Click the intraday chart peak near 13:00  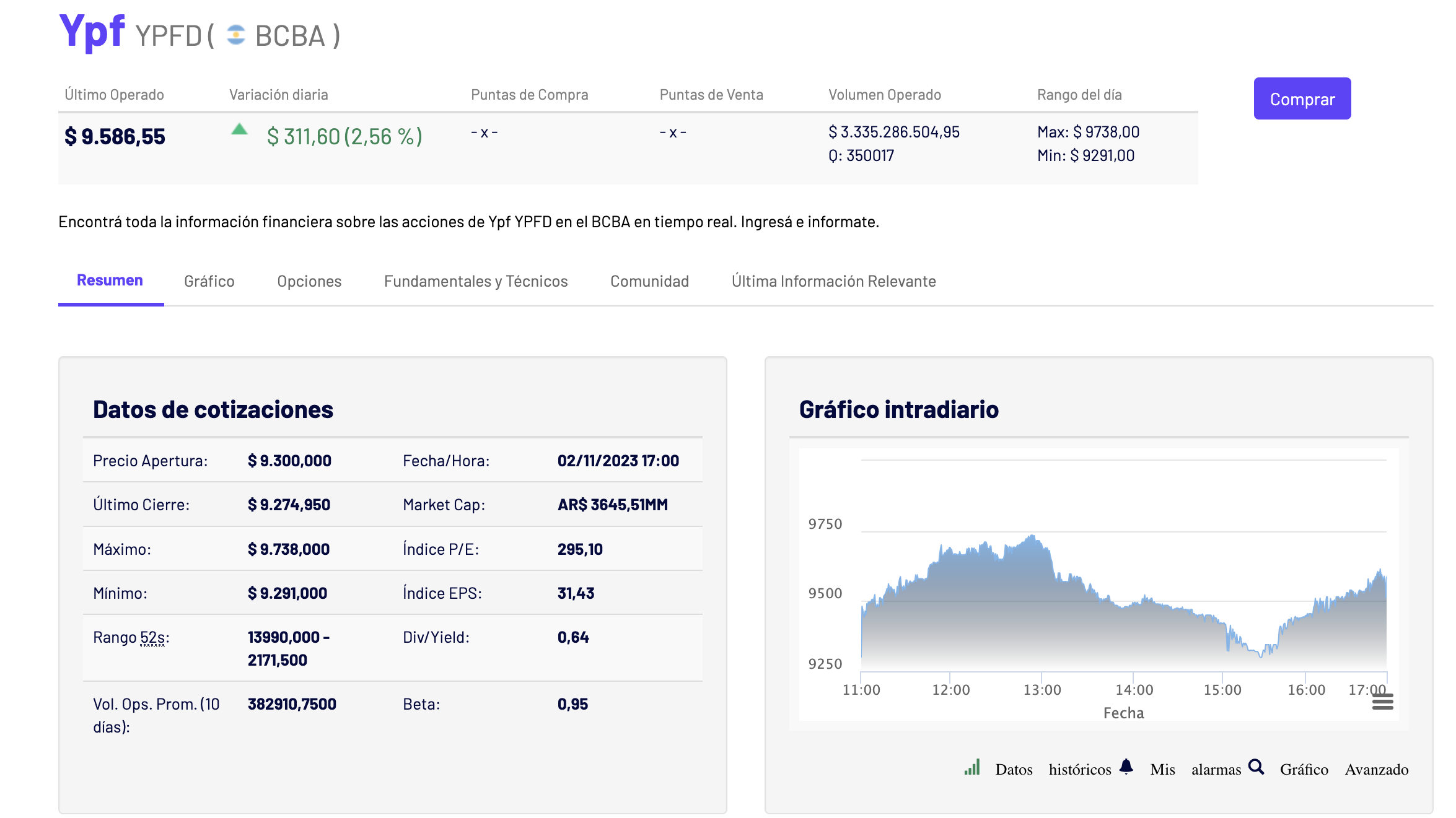point(1032,537)
